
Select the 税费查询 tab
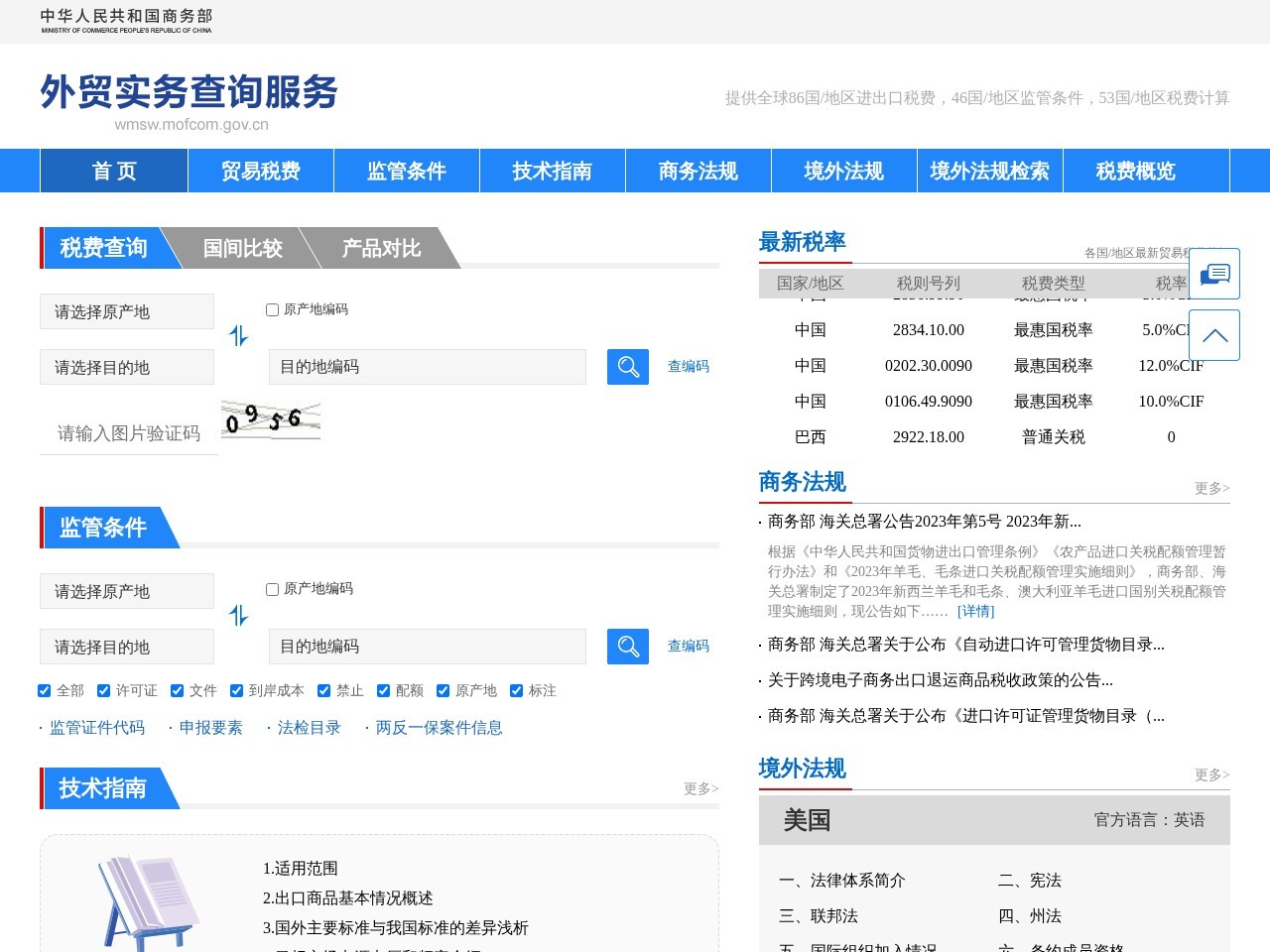104,248
